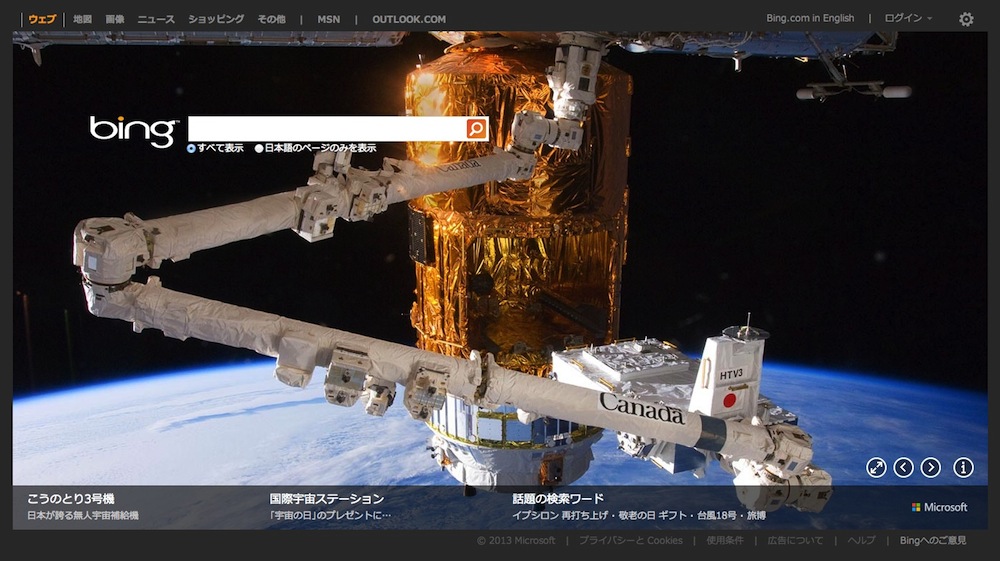Click into the Bing search box
Viewport: 1000px width, 561px height.
coord(326,129)
